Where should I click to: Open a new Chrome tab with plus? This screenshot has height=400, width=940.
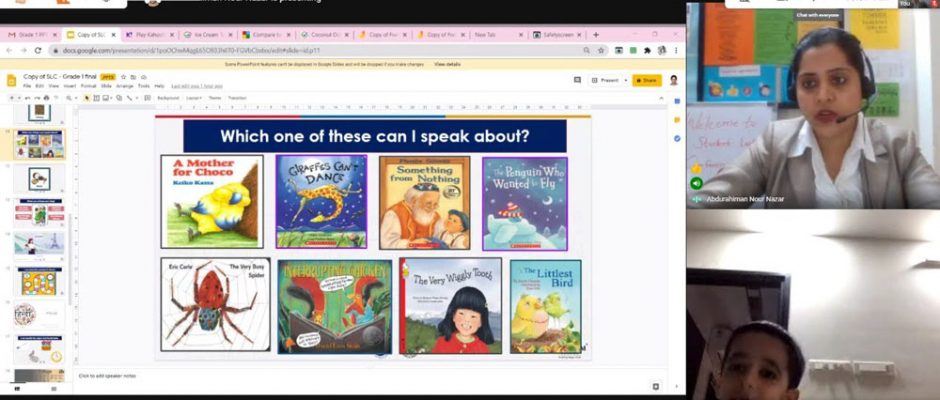596,35
